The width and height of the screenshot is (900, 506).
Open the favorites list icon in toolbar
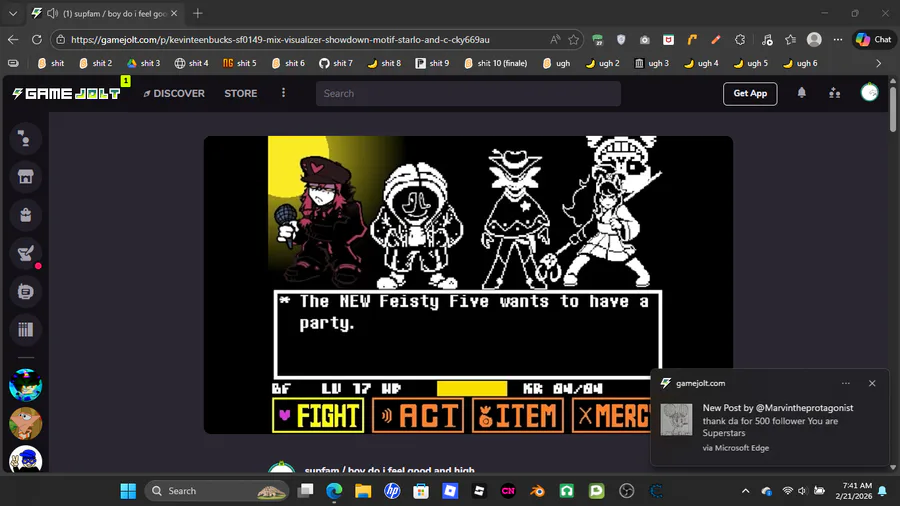point(790,40)
